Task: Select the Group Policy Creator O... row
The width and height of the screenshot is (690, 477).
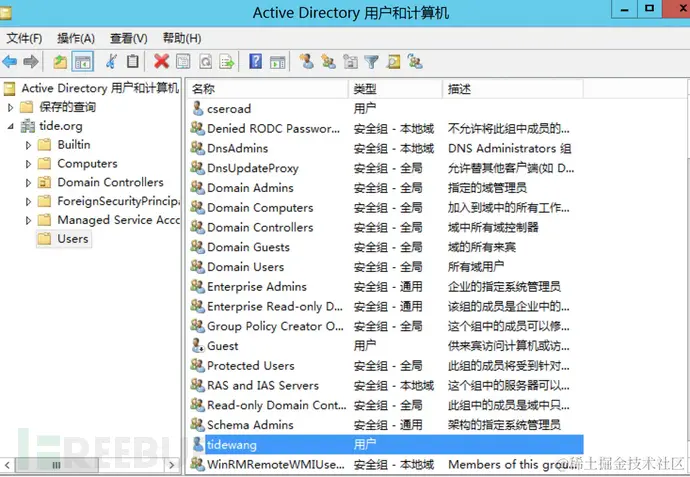Action: (x=387, y=326)
